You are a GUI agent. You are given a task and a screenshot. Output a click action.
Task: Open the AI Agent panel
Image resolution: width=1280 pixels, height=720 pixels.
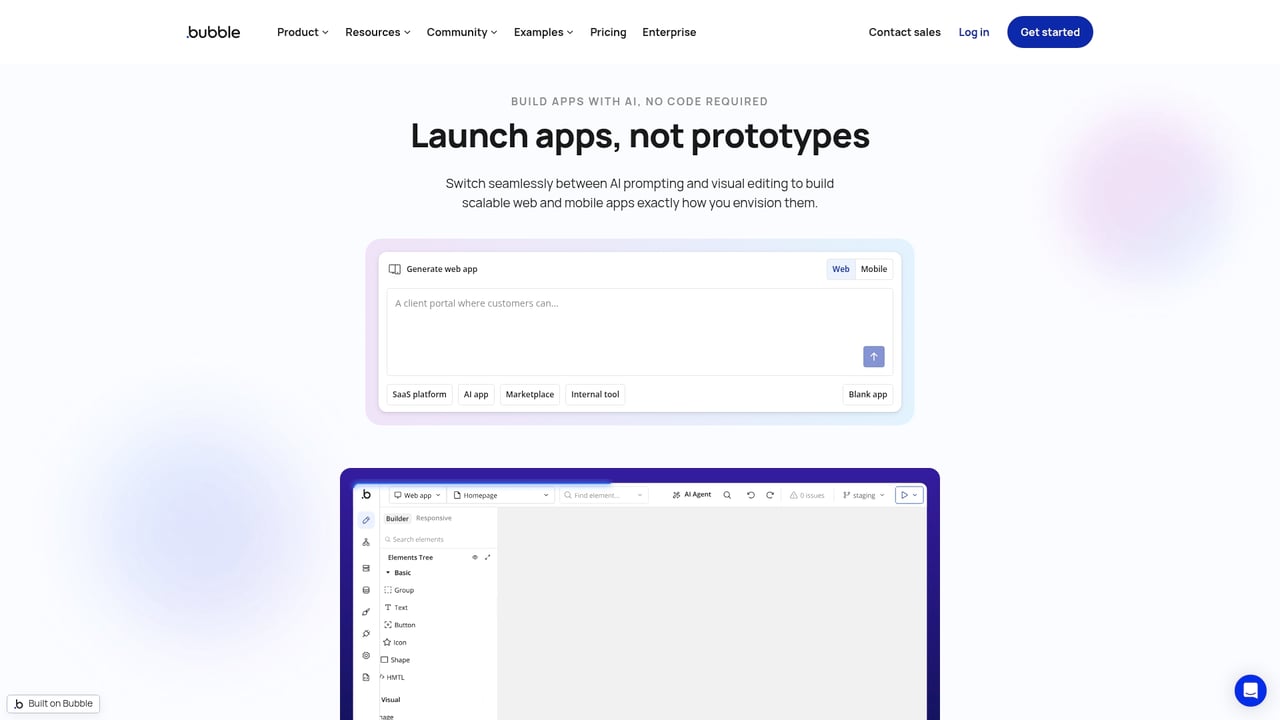tap(691, 494)
